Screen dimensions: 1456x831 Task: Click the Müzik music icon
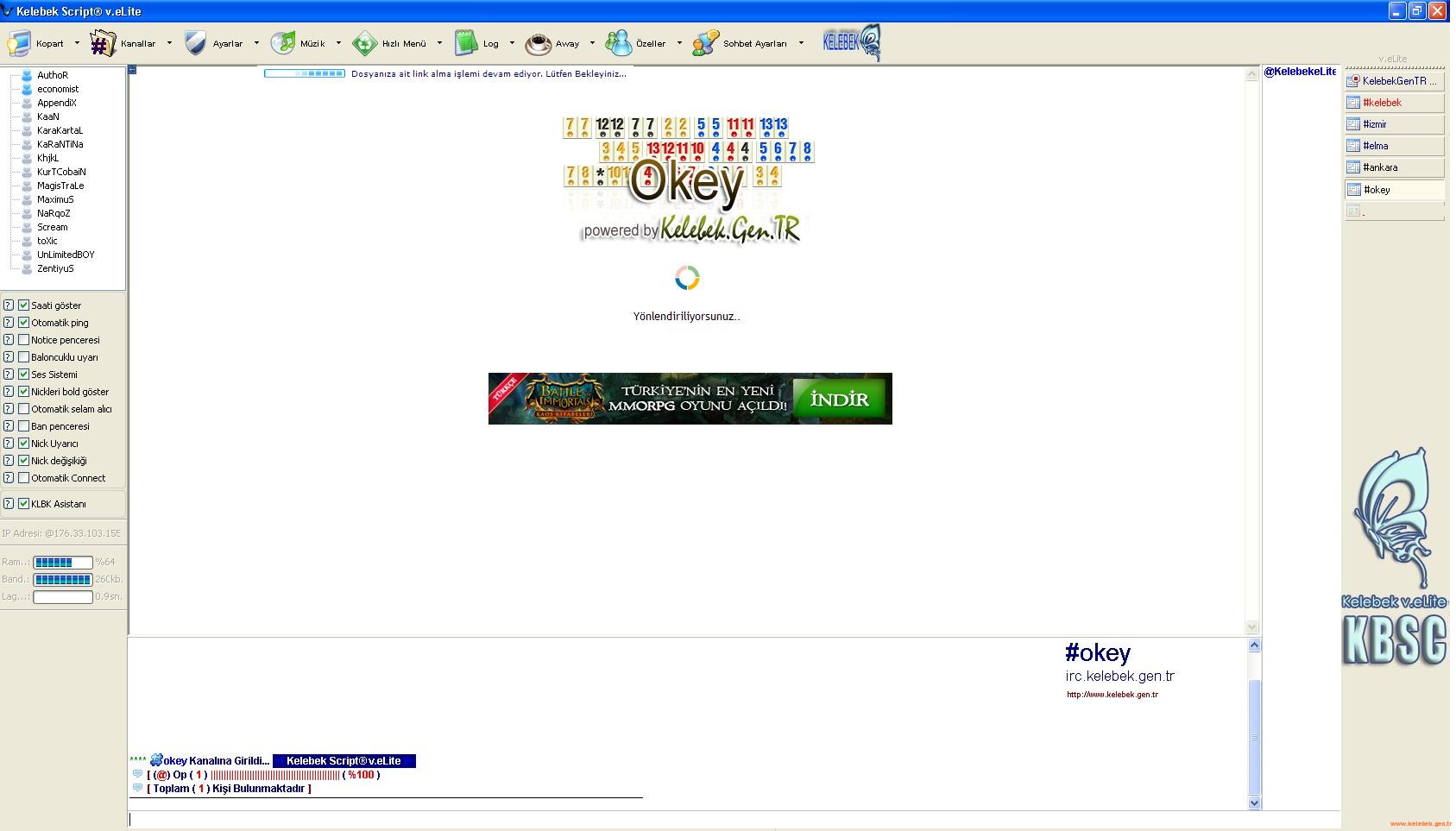pyautogui.click(x=282, y=42)
